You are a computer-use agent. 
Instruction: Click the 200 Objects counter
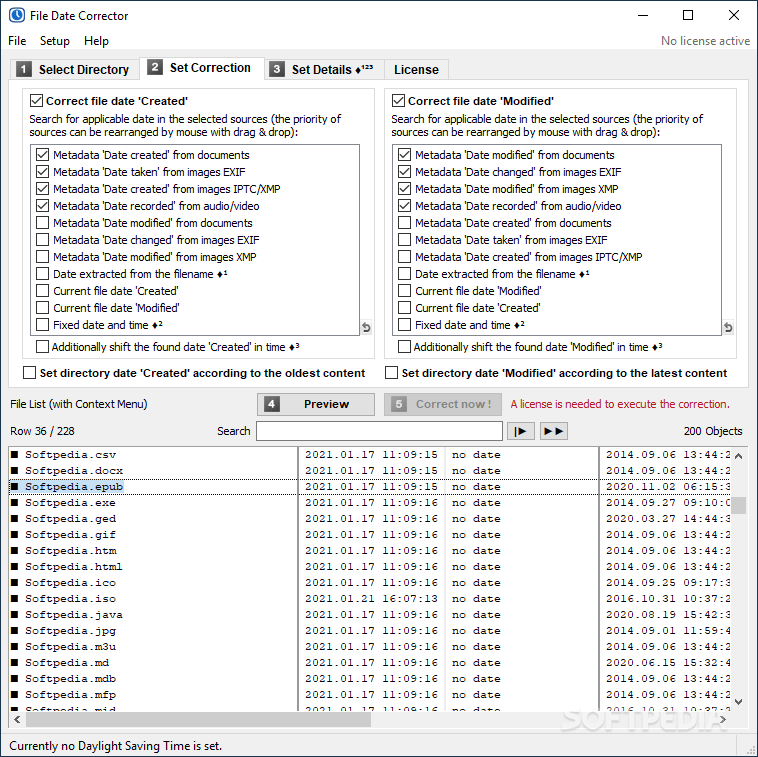point(713,431)
